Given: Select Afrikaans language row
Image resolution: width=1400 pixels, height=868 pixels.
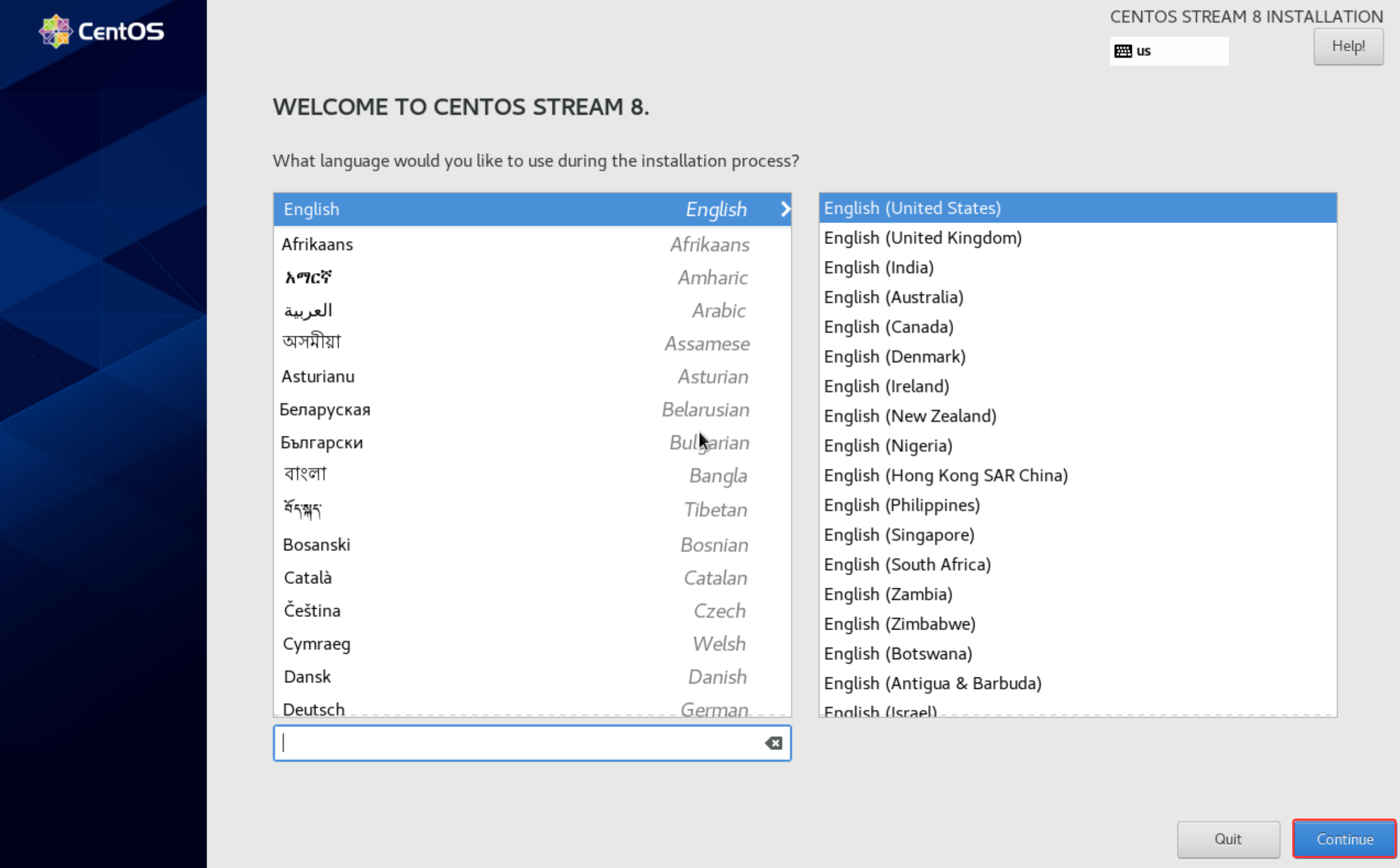Looking at the screenshot, I should pyautogui.click(x=532, y=244).
